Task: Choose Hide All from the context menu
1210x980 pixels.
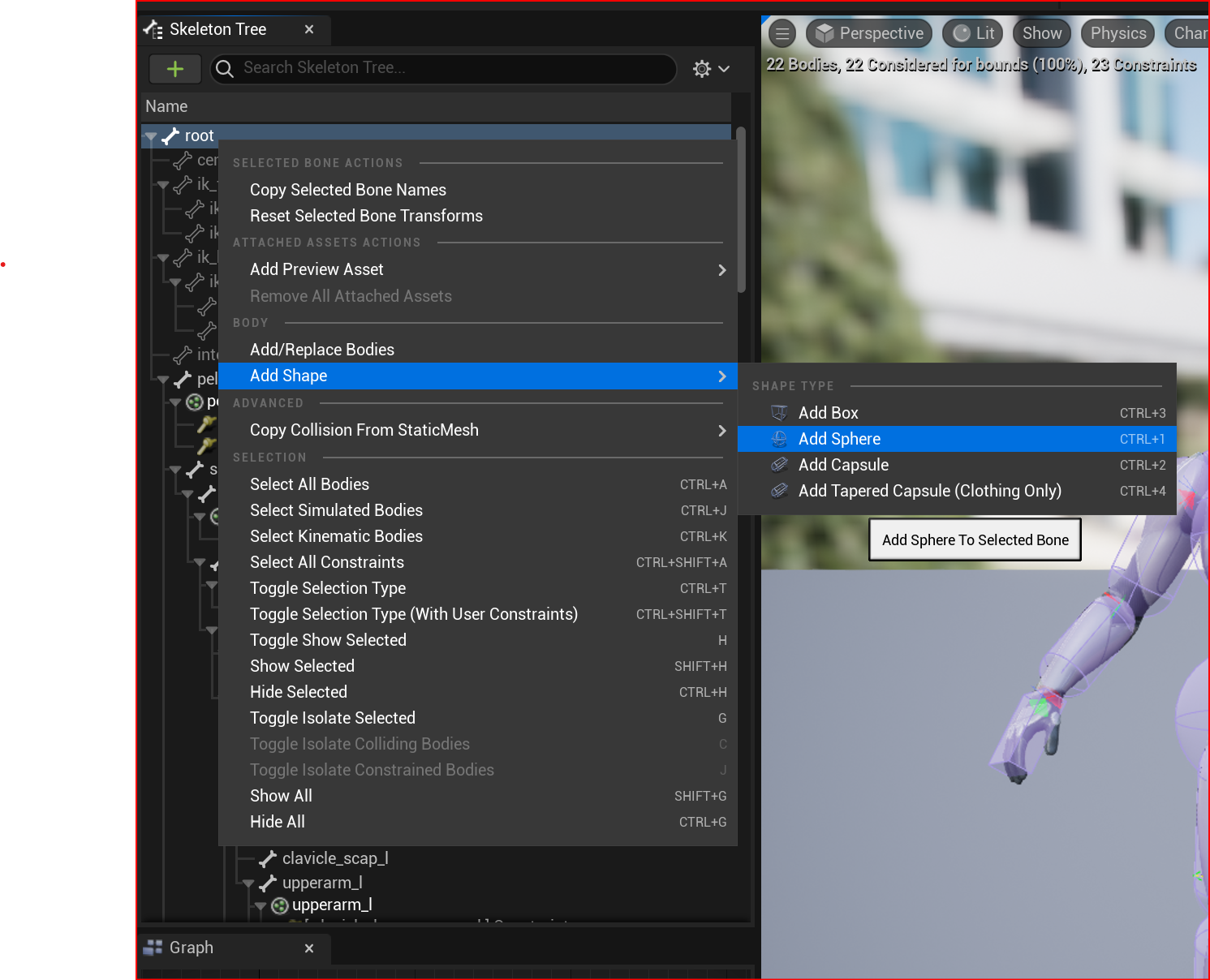Action: (278, 821)
